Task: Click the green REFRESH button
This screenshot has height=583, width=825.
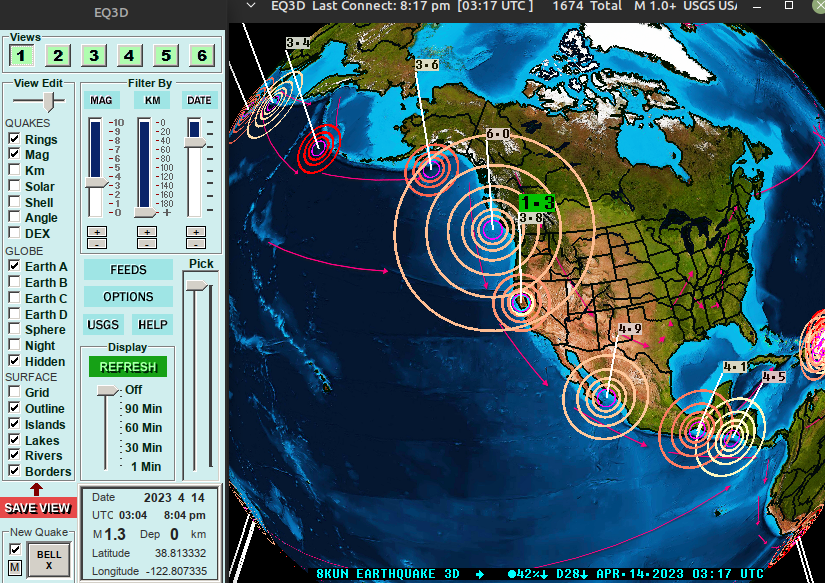Action: [128, 367]
